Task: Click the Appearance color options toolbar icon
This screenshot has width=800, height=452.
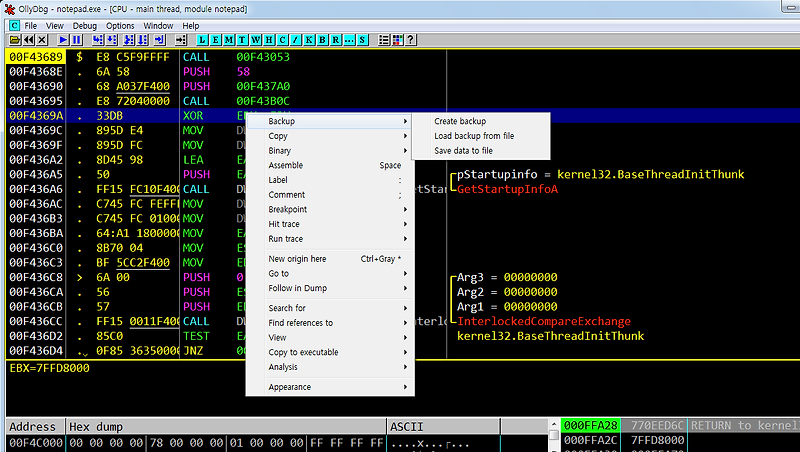Action: tap(397, 40)
